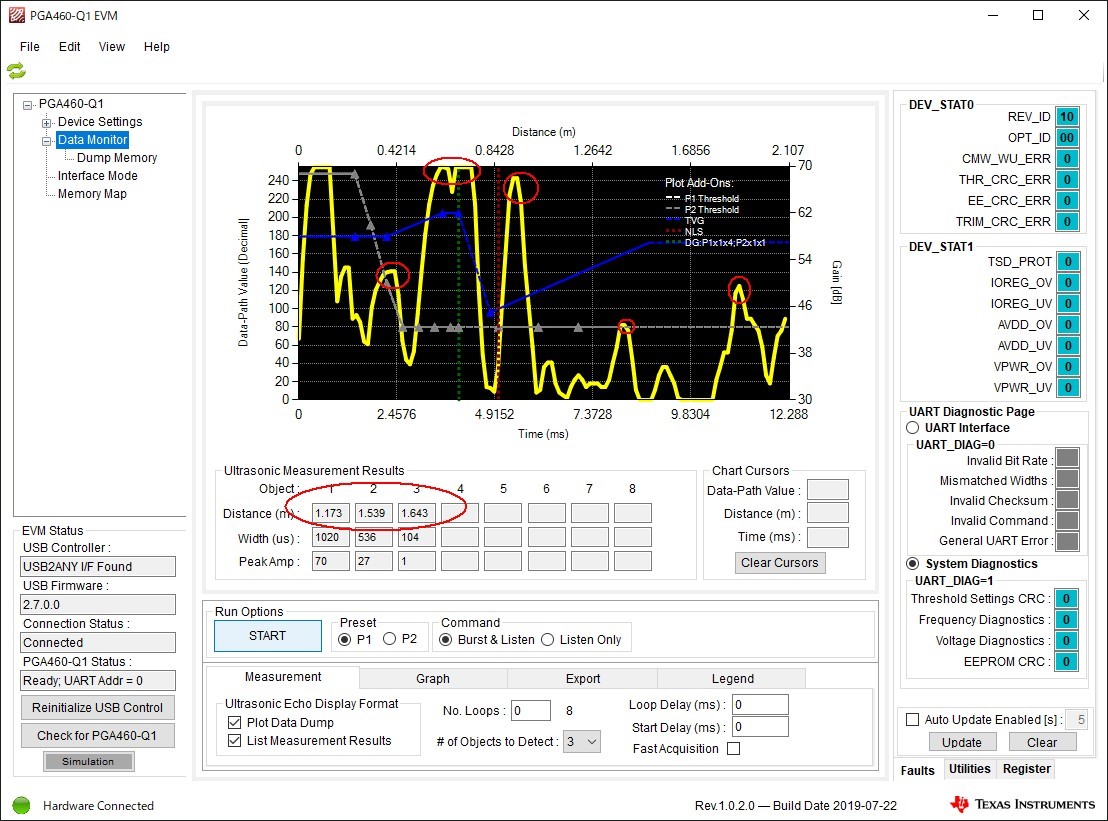Switch to the Legend tab

[x=733, y=678]
